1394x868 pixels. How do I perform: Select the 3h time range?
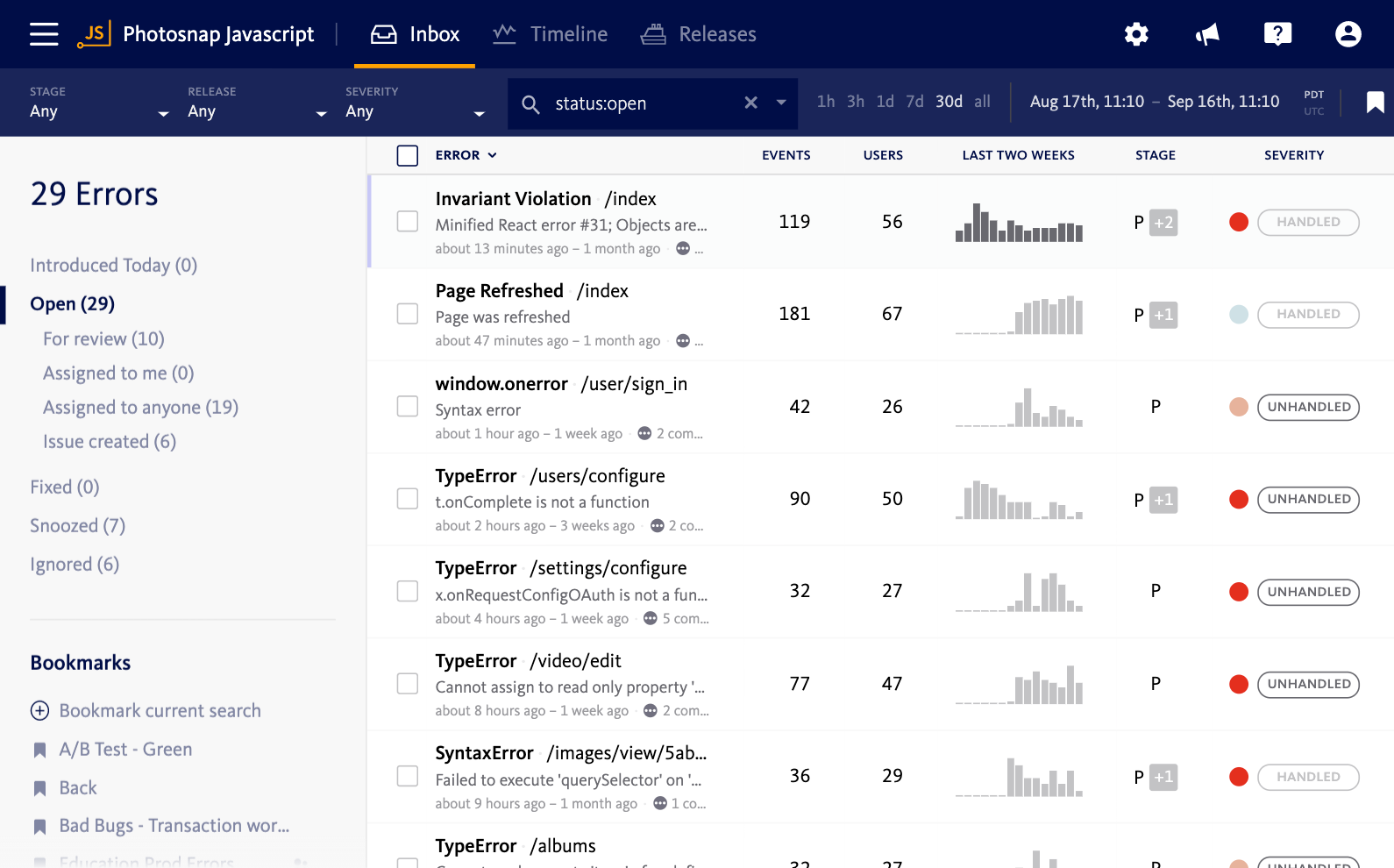(856, 102)
